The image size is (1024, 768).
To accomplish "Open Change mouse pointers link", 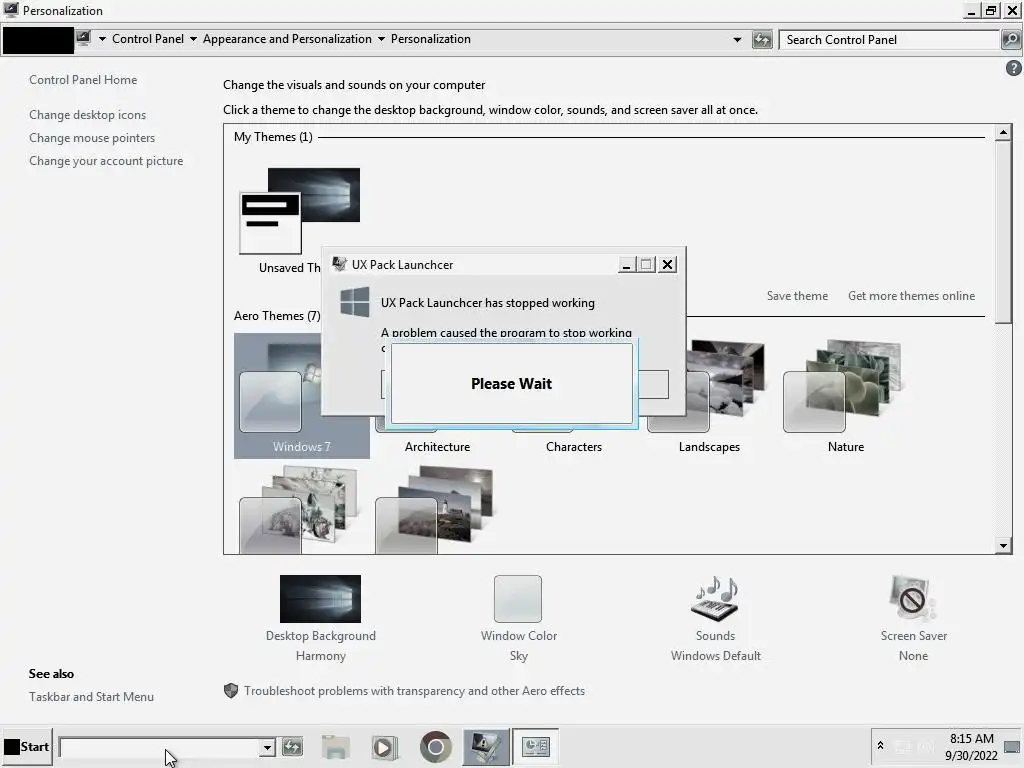I will [92, 138].
